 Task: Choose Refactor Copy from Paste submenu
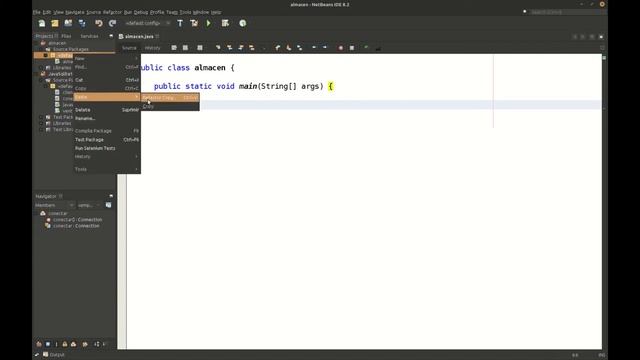(x=170, y=98)
